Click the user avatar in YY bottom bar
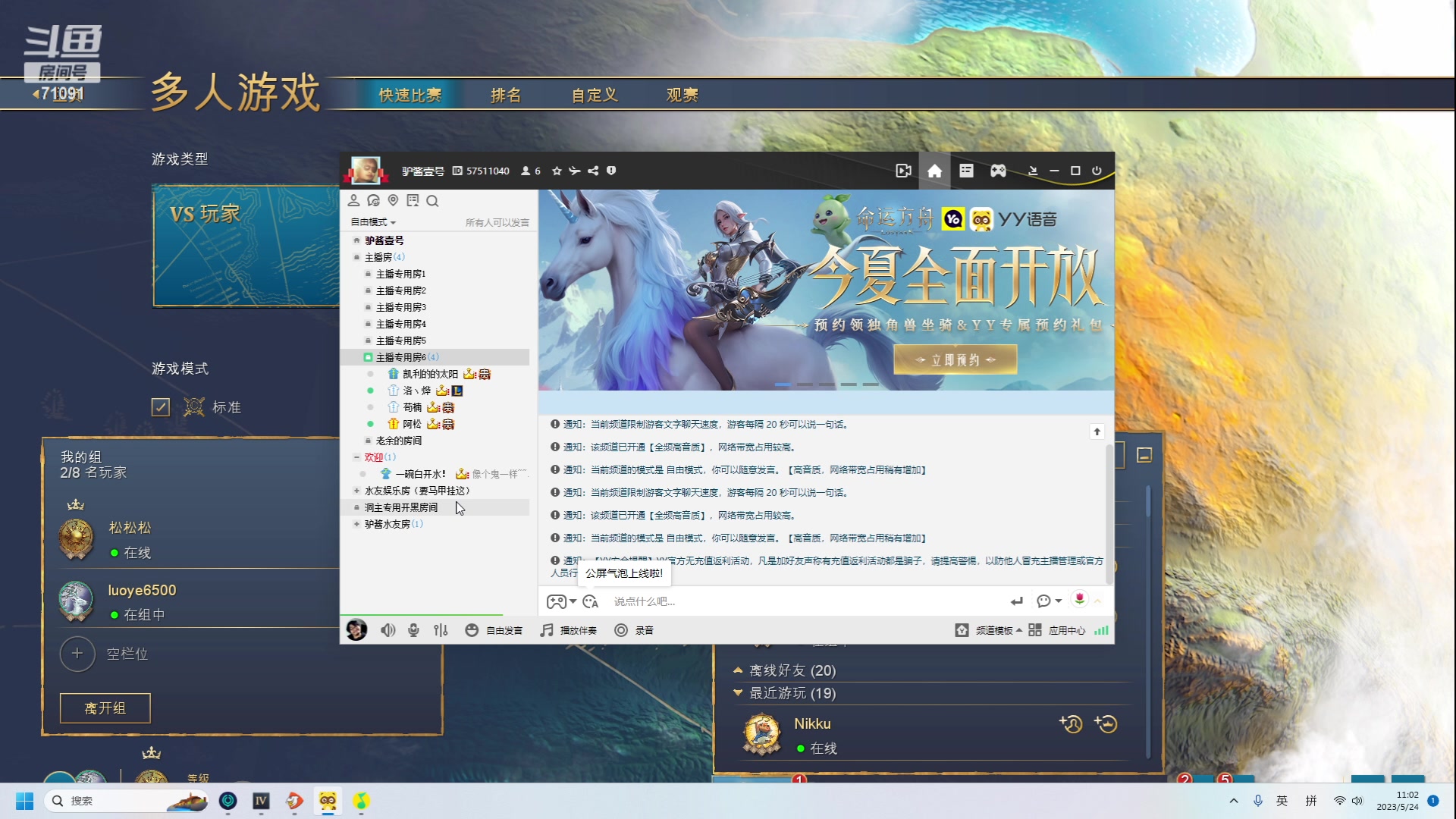Image resolution: width=1456 pixels, height=819 pixels. [x=356, y=630]
